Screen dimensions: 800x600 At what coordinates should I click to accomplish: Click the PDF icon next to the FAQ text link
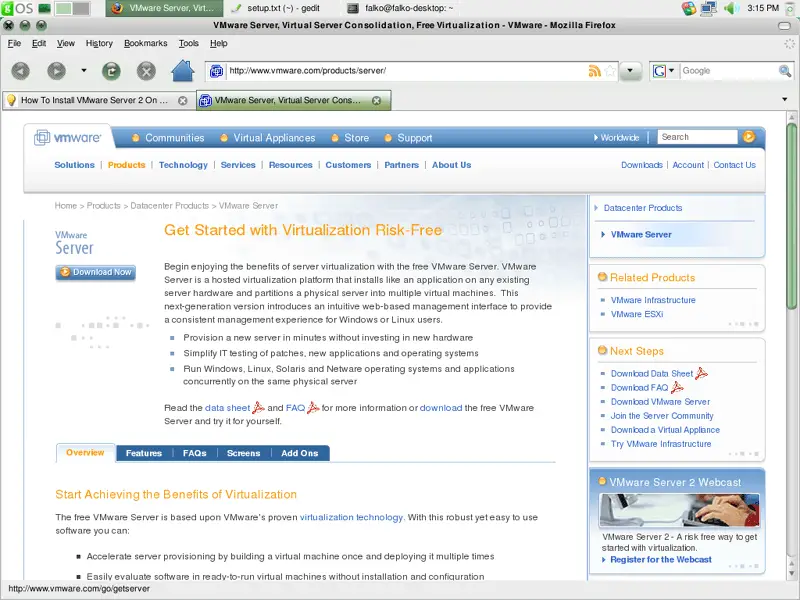(313, 407)
